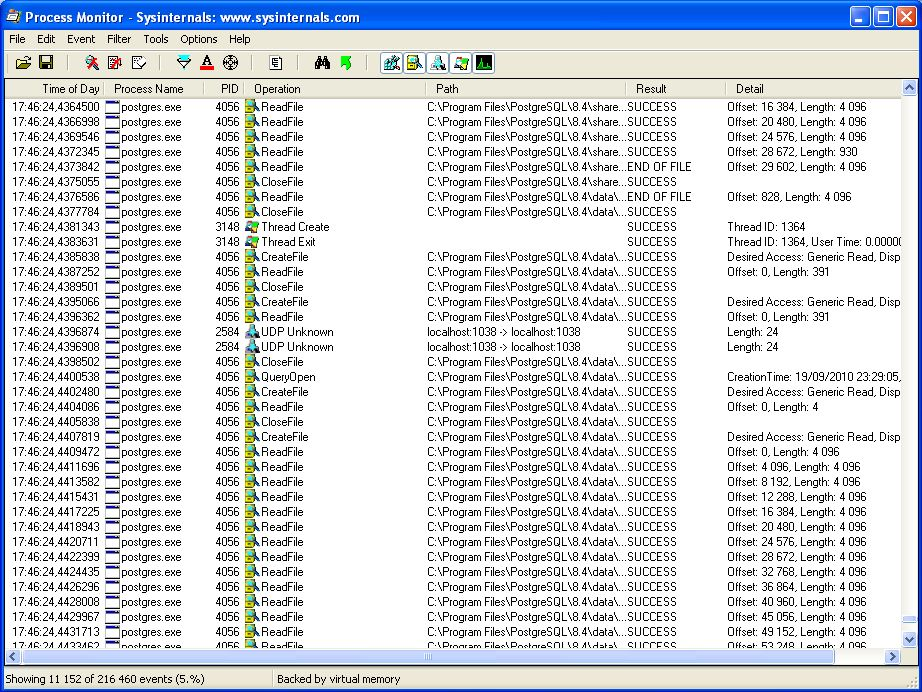Click the Result column header

pos(676,89)
